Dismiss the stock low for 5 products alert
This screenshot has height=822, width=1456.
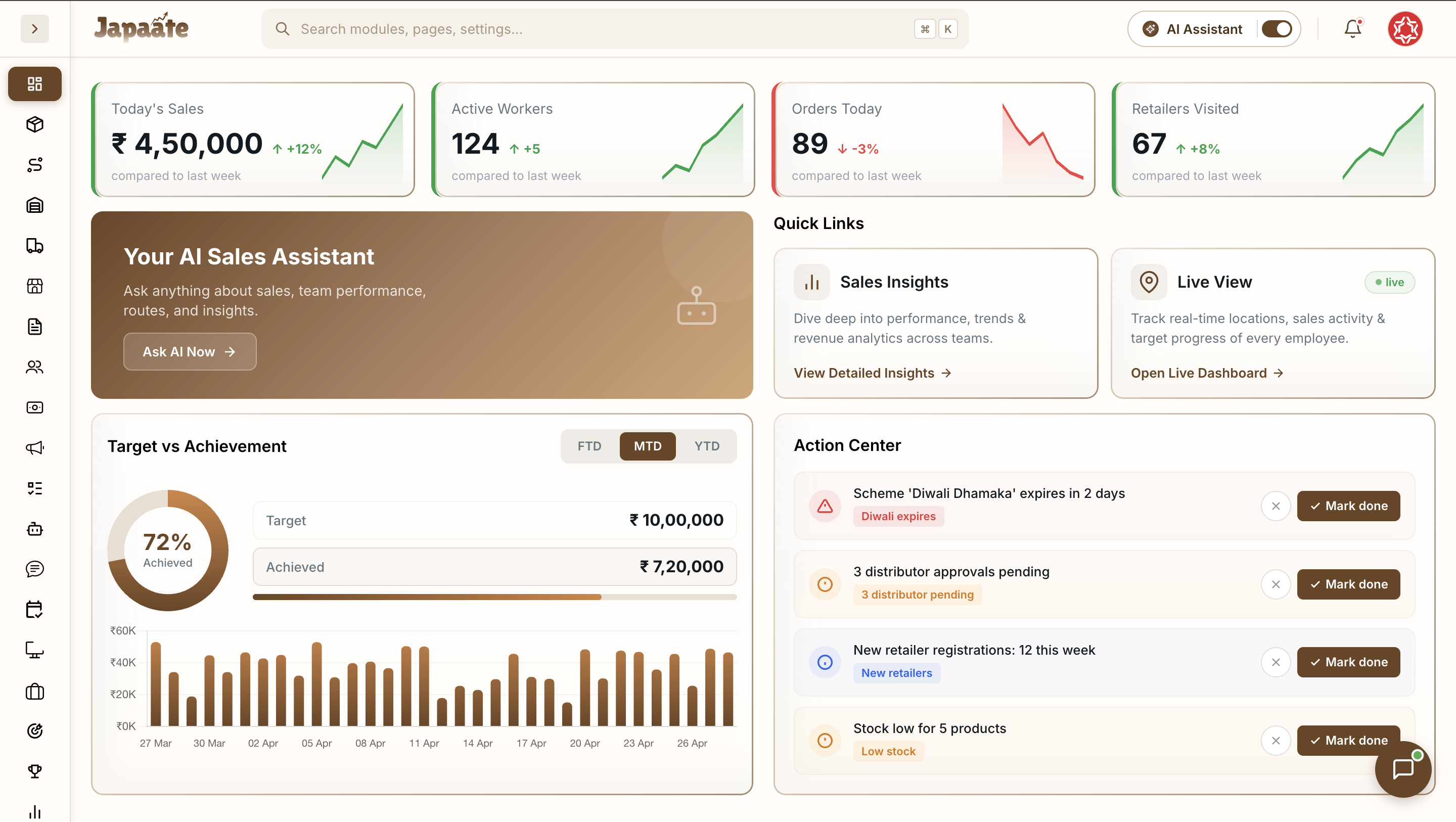point(1276,740)
